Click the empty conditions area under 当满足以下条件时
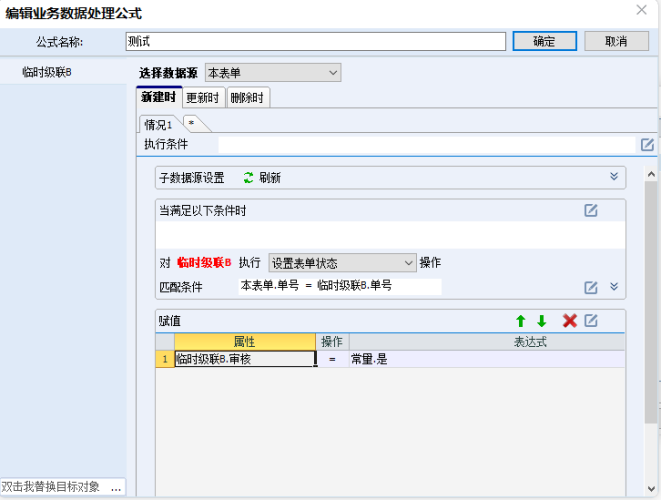662x501 pixels. pyautogui.click(x=390, y=235)
